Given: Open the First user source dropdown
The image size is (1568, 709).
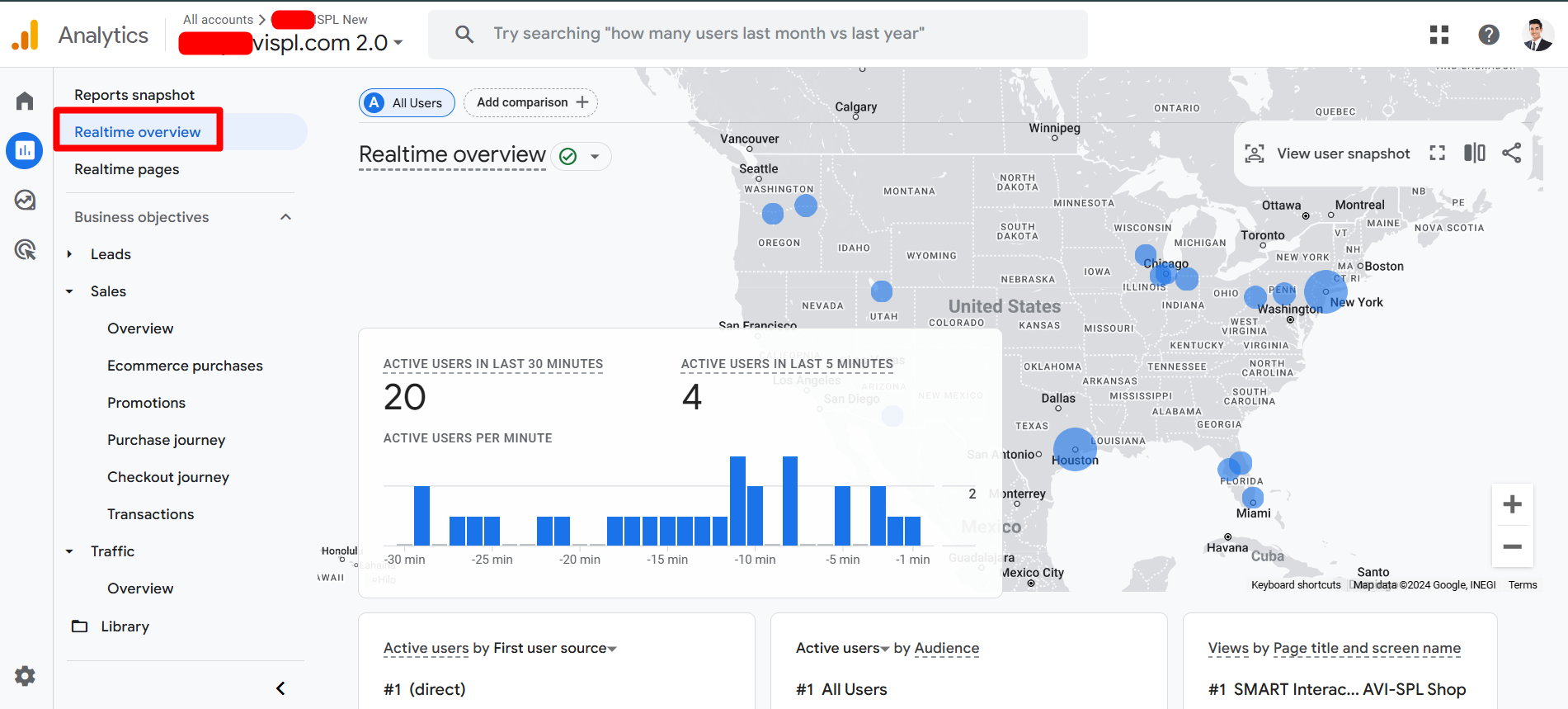Looking at the screenshot, I should tap(612, 649).
